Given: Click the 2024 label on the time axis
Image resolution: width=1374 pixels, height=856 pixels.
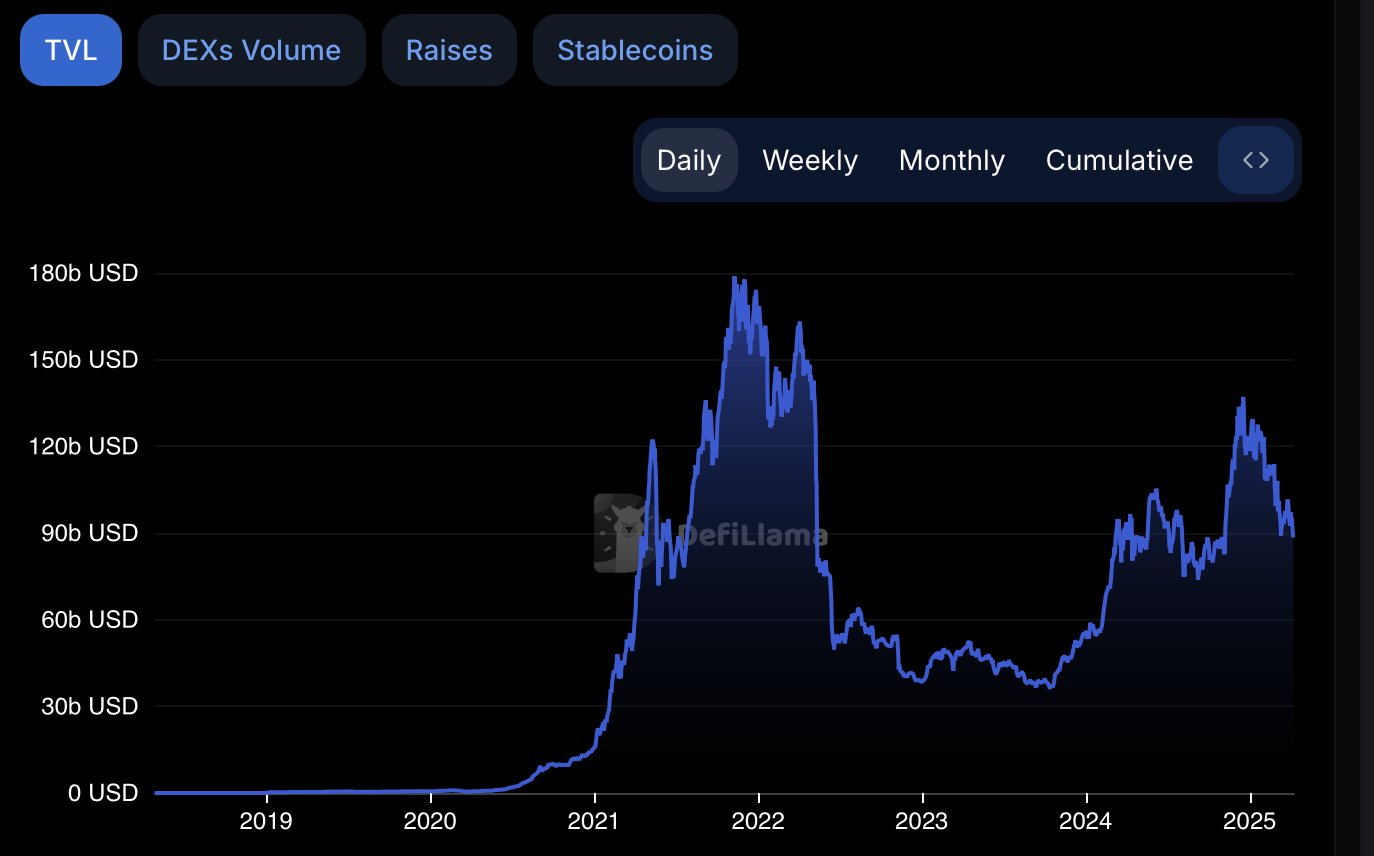Looking at the screenshot, I should coord(1086,822).
